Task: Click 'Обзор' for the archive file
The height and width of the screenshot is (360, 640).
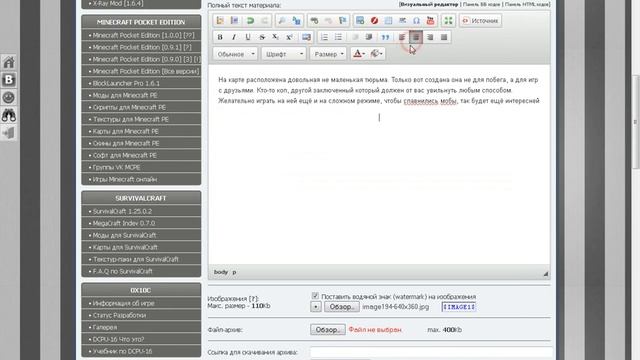Action: (x=328, y=329)
